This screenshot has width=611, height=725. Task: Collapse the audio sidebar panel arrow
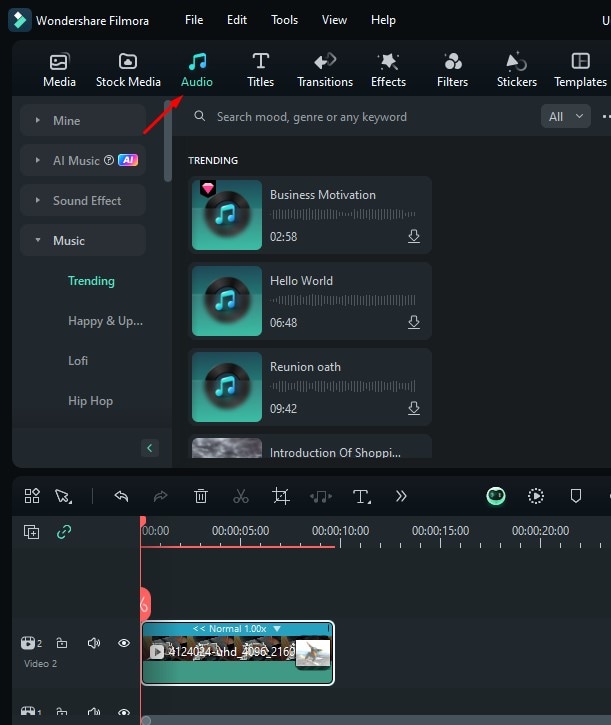point(149,448)
